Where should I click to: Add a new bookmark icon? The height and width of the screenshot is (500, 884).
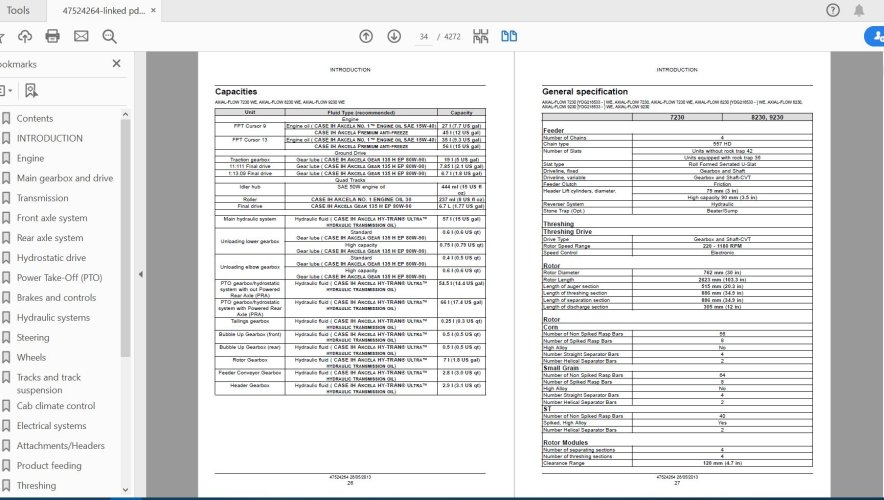31,90
